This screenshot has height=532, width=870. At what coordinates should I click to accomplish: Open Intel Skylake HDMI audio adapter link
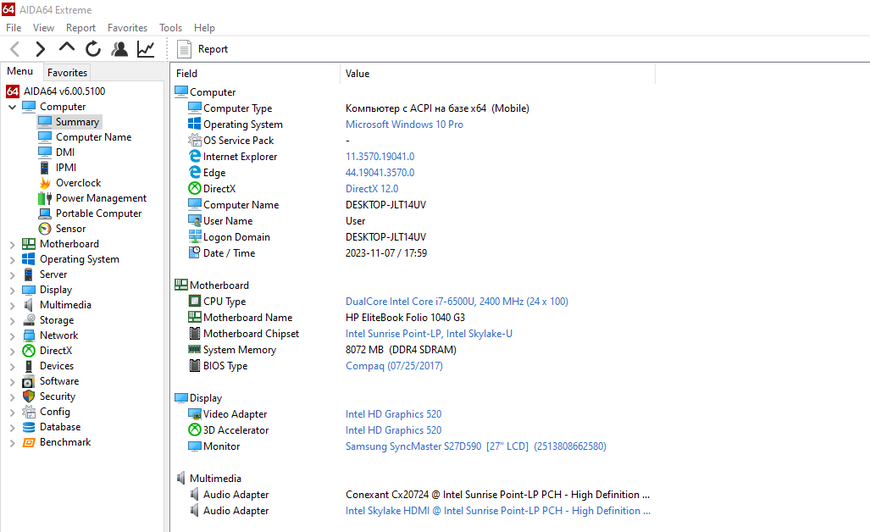498,510
